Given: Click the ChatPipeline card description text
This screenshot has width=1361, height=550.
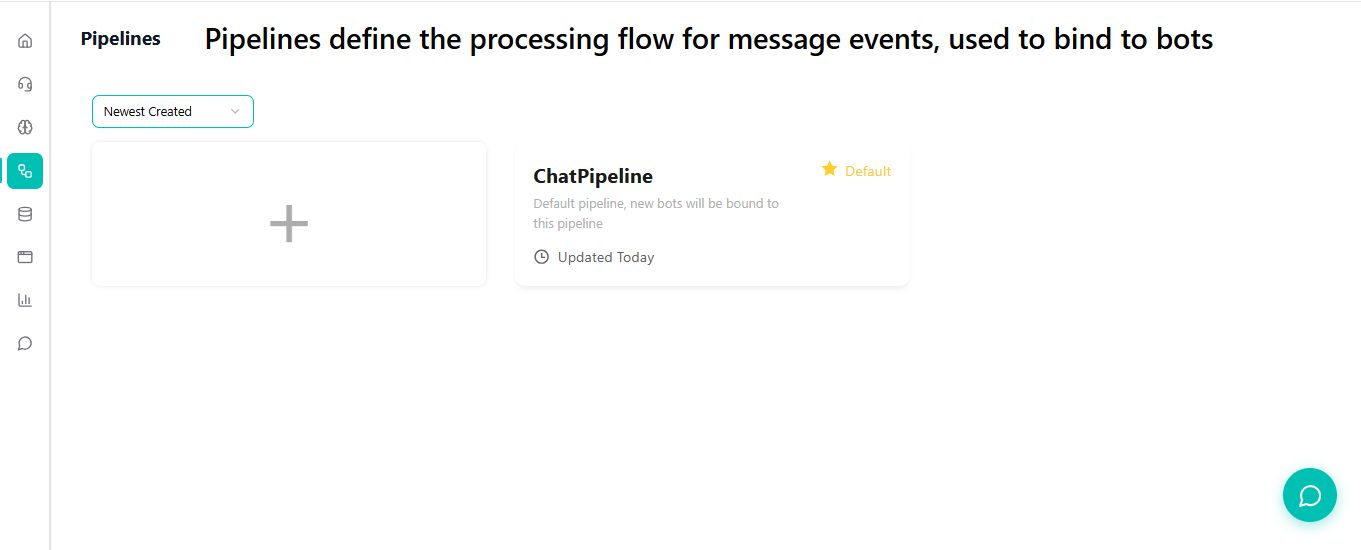Looking at the screenshot, I should [x=656, y=213].
